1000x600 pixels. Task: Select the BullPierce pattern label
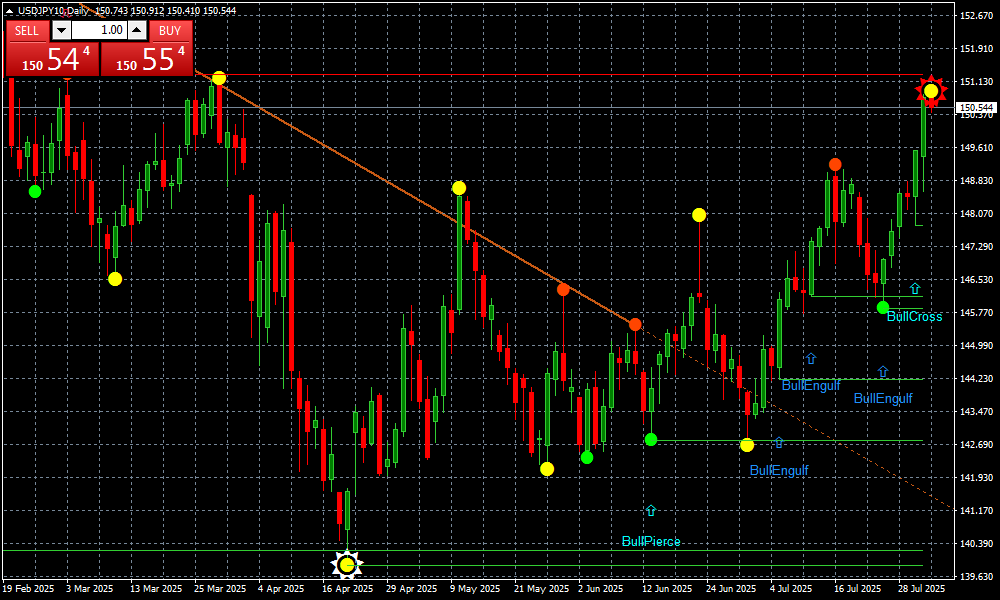[x=650, y=542]
